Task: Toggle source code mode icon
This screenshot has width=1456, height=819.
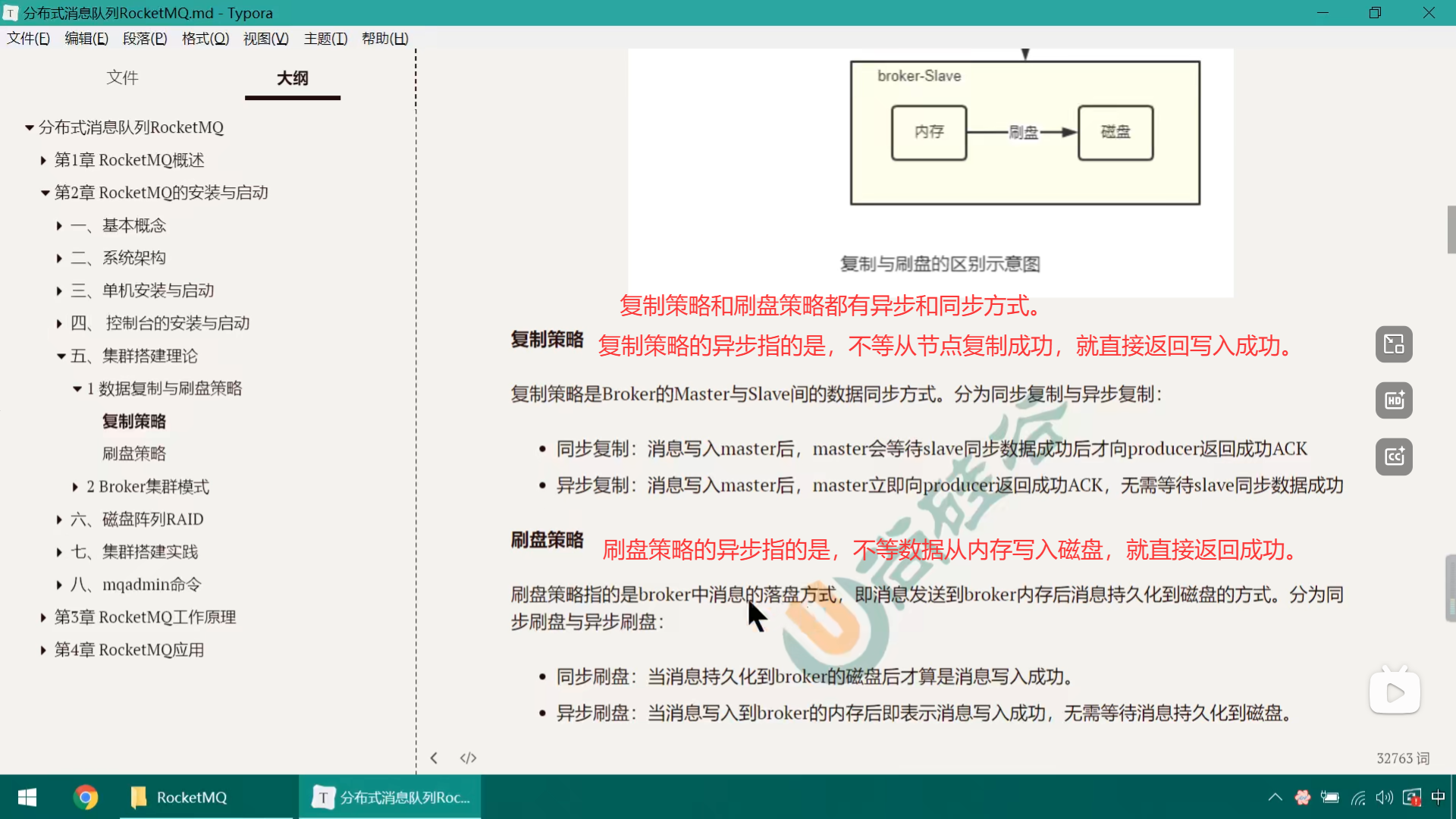Action: click(x=468, y=758)
